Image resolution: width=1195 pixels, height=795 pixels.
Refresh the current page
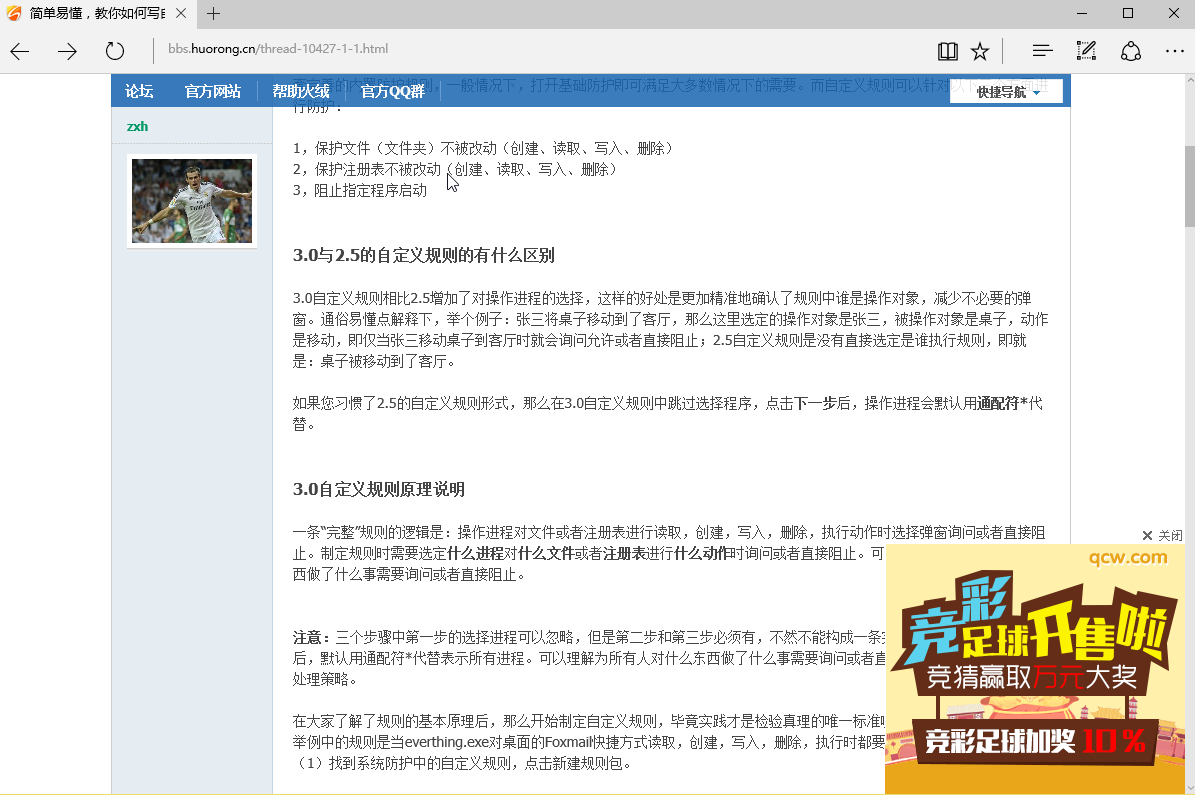[x=114, y=50]
